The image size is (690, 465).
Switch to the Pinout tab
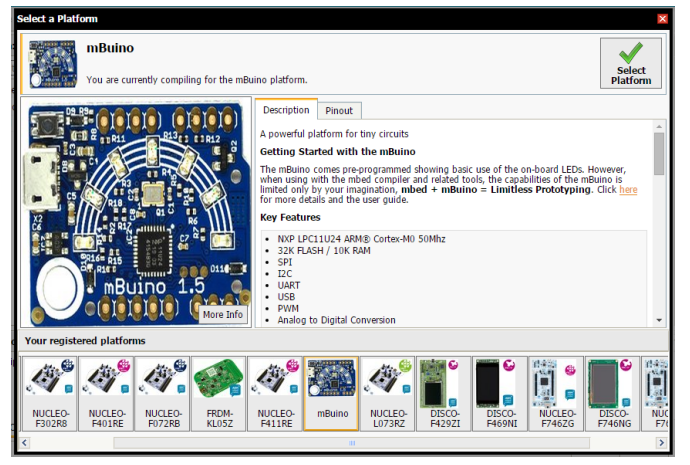(x=339, y=111)
